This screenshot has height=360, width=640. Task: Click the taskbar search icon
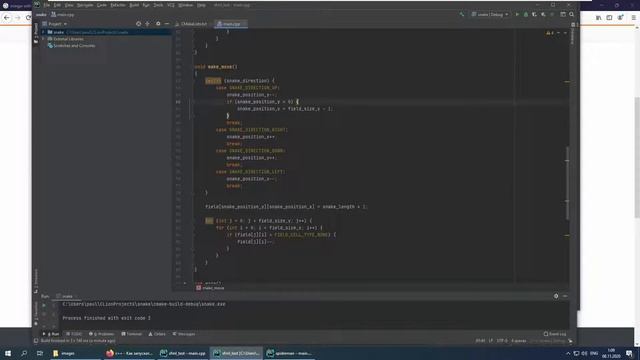[24, 353]
